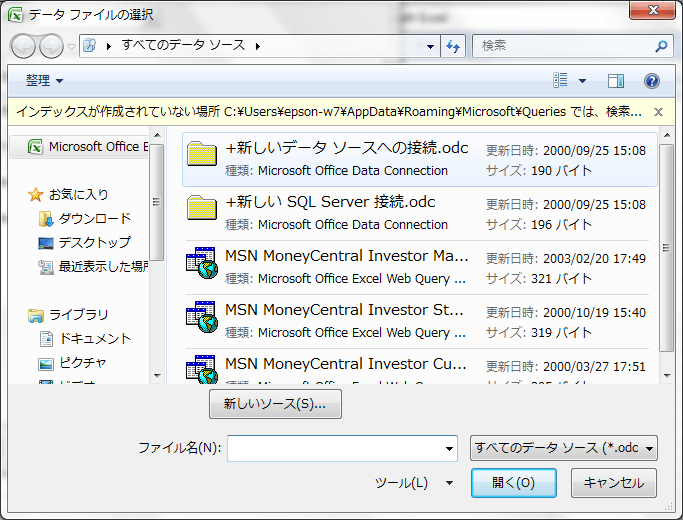This screenshot has height=520, width=683.
Task: Click the ライブラリ folder icon
Action: click(x=35, y=315)
